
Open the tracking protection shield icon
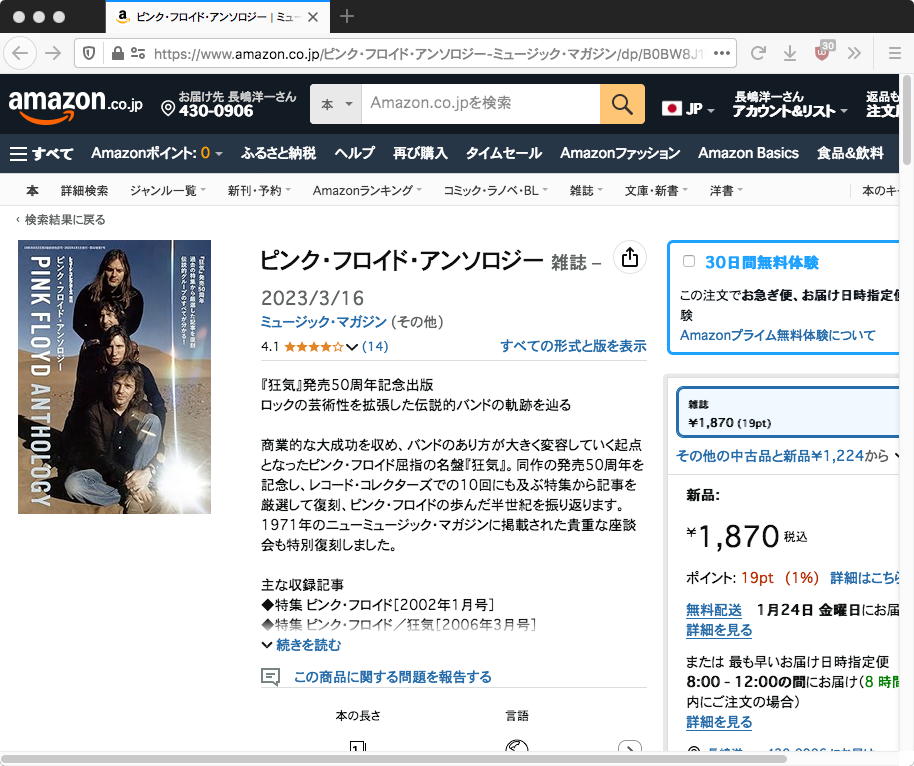pos(89,54)
